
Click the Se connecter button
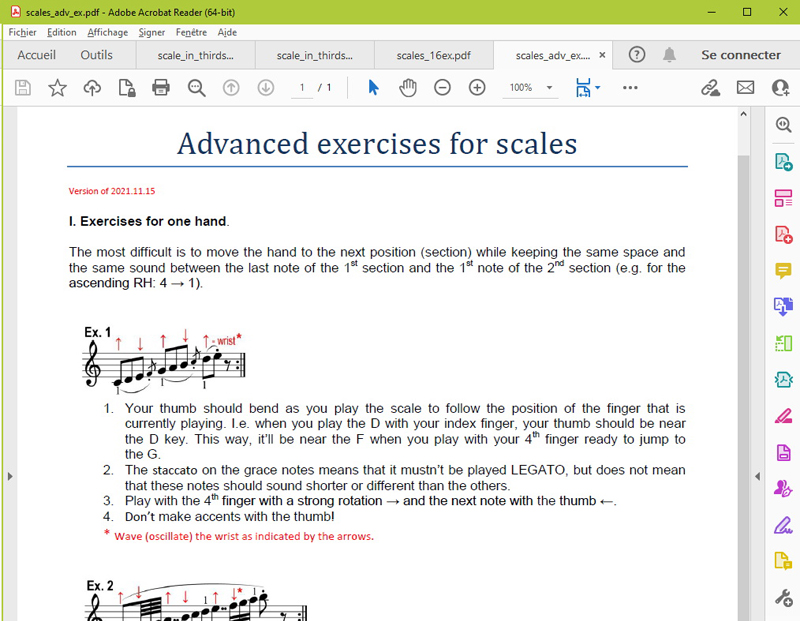741,55
